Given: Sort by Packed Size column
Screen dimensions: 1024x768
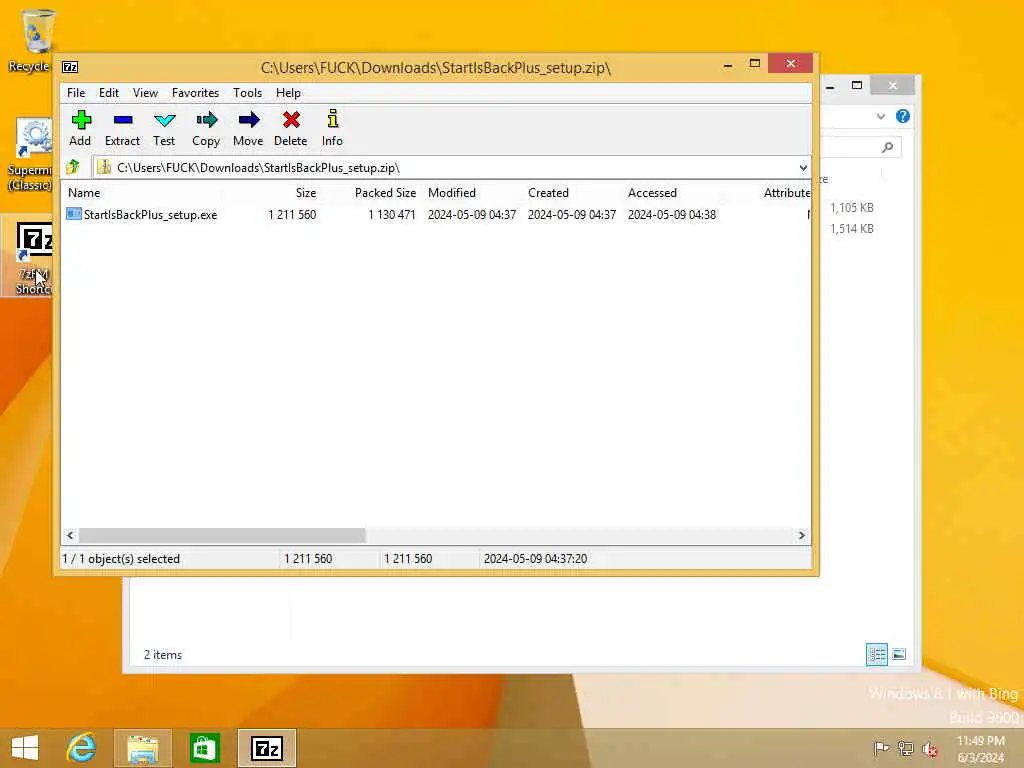Looking at the screenshot, I should [x=385, y=193].
